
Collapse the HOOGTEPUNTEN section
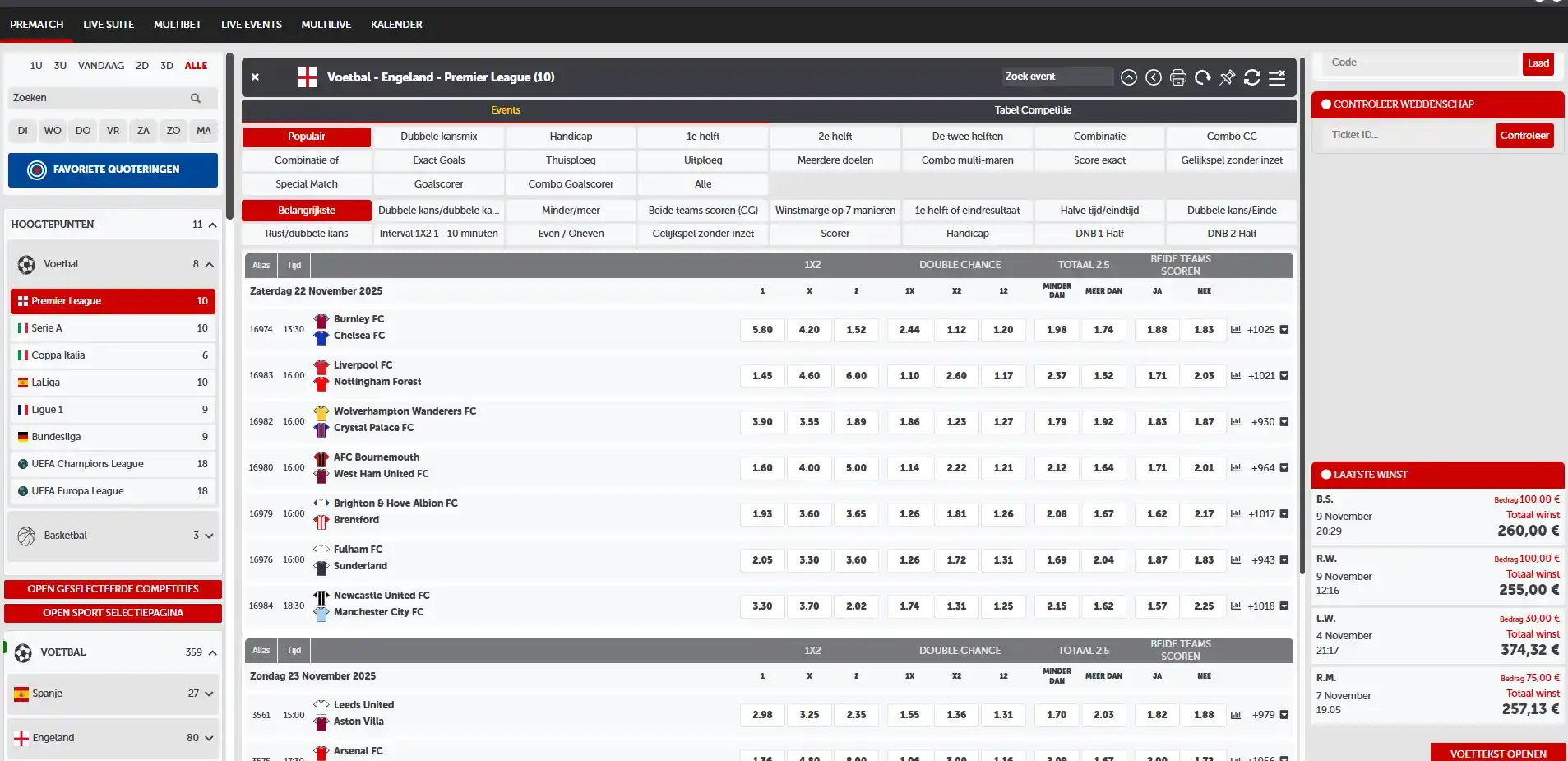[211, 224]
